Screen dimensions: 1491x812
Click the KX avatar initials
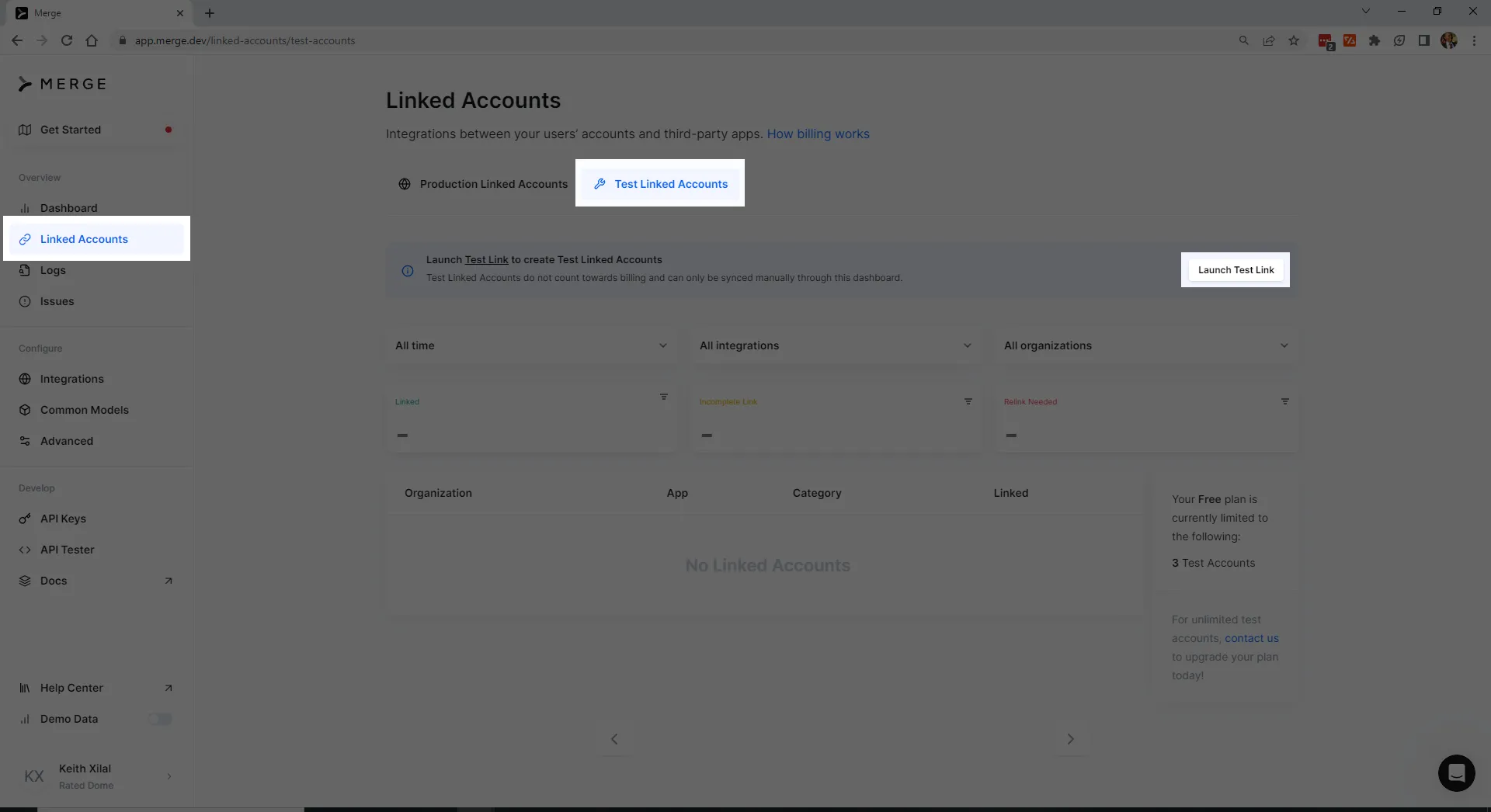(33, 776)
